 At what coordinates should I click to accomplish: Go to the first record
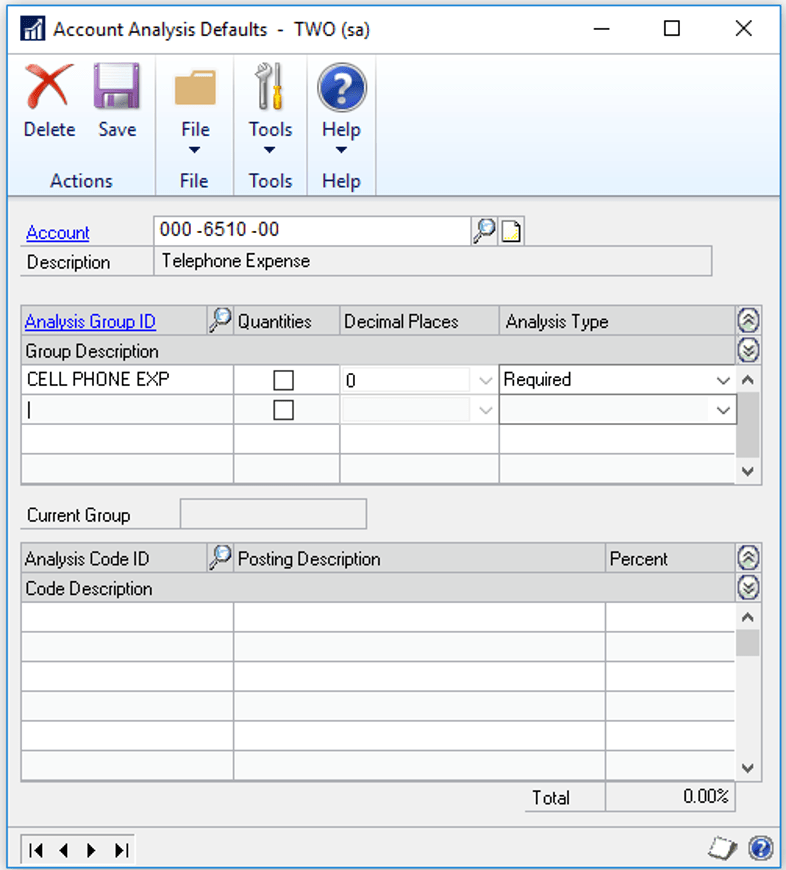click(36, 850)
